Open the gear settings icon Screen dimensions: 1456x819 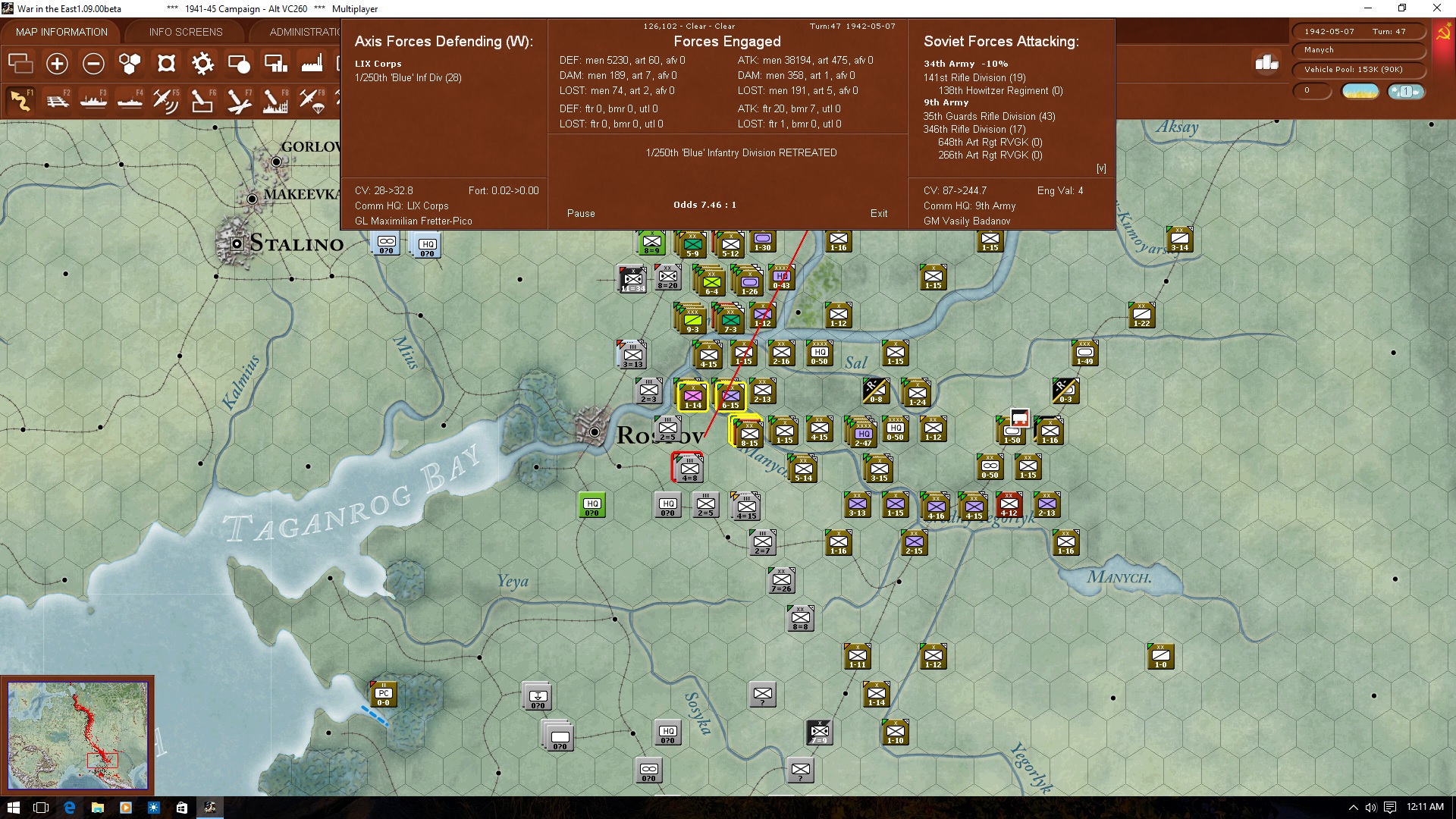click(x=202, y=64)
